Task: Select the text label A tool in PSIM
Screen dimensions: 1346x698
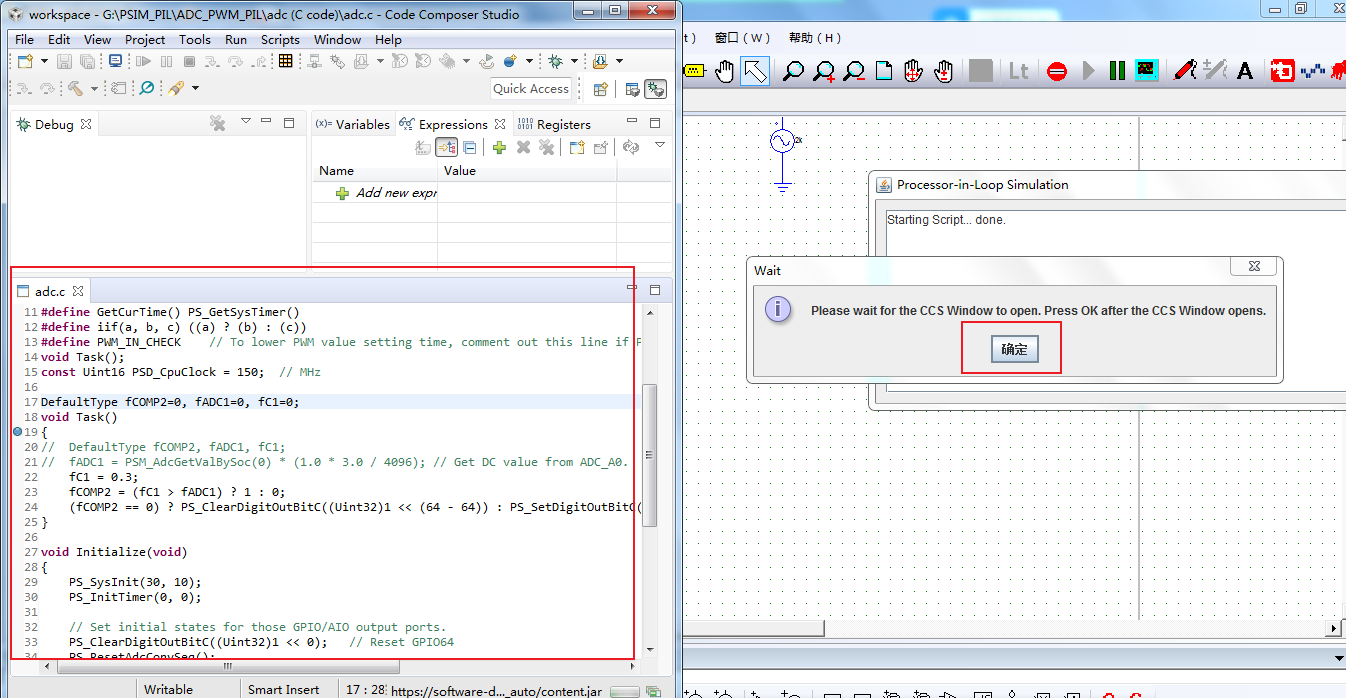Action: [1245, 71]
